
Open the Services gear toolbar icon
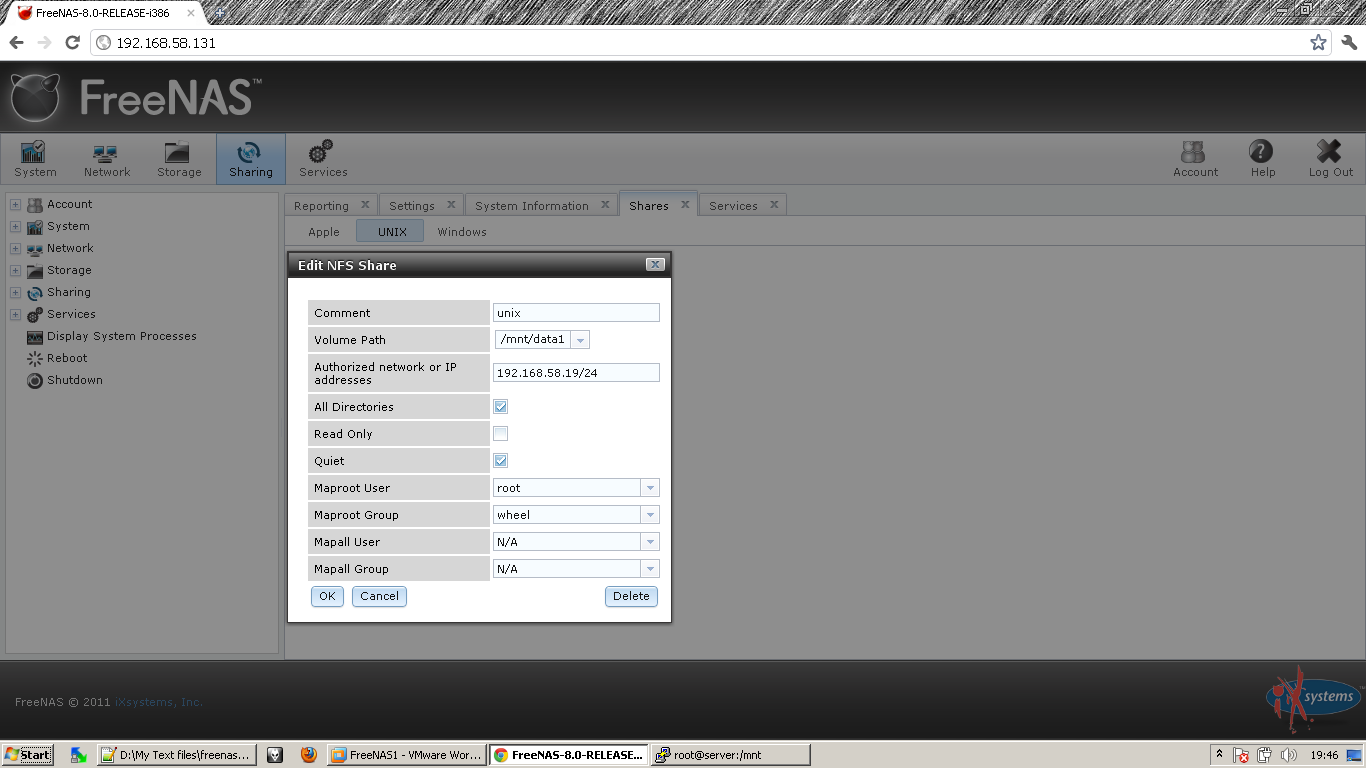click(x=323, y=159)
